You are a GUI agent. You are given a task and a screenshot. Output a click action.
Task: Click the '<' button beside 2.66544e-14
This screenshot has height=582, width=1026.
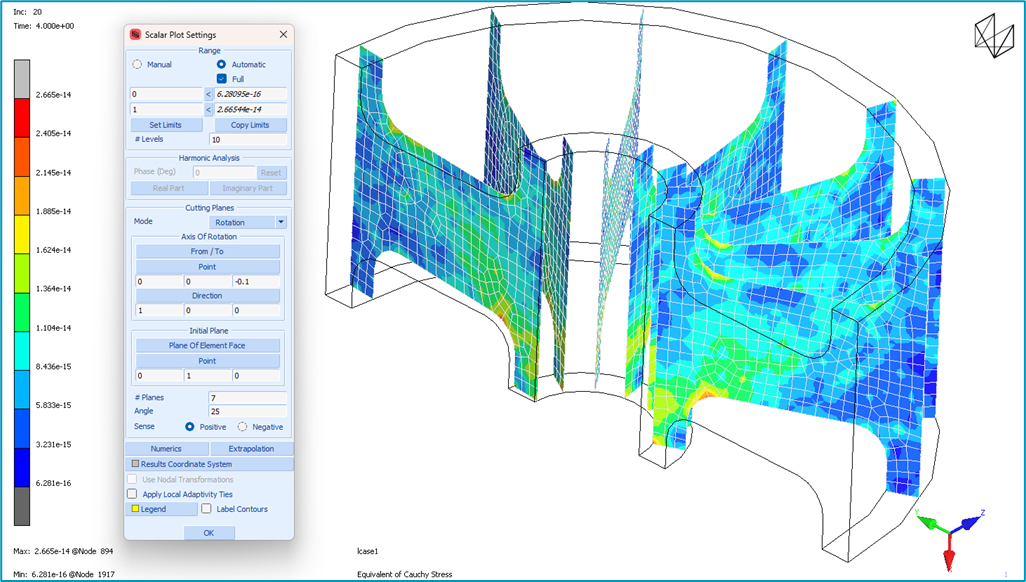click(209, 109)
